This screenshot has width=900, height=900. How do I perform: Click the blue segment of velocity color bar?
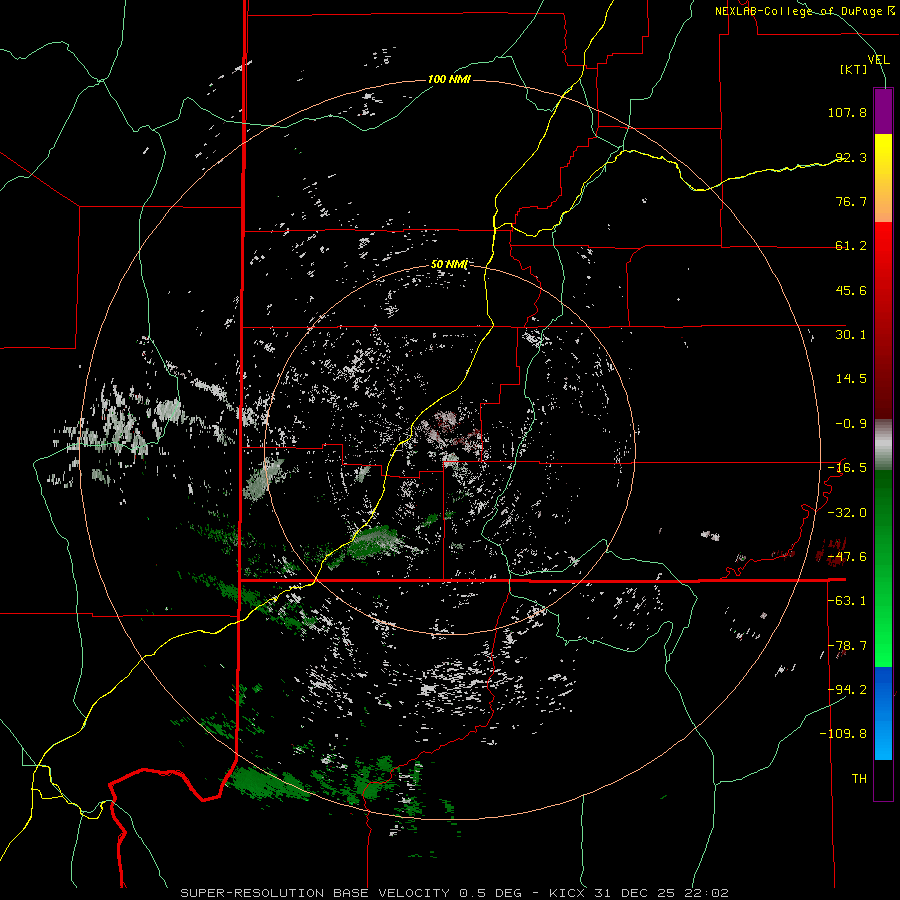pos(883,713)
